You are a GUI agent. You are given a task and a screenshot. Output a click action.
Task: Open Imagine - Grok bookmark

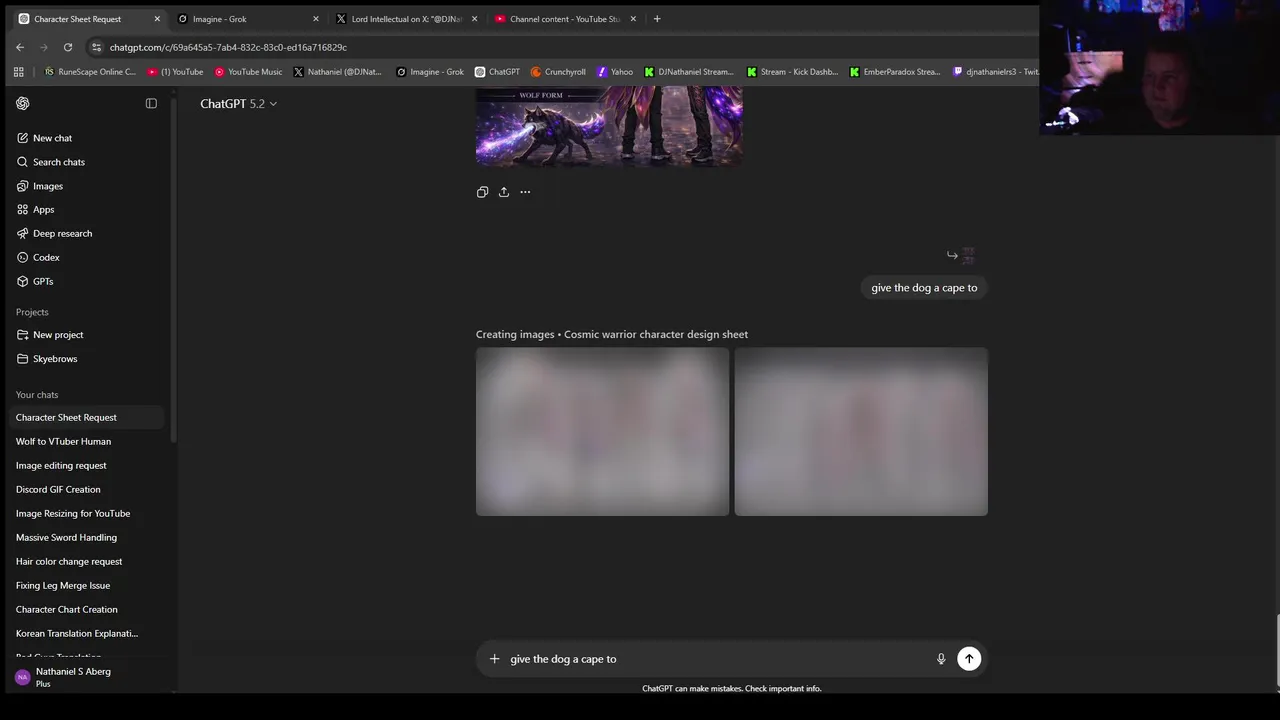coord(430,72)
